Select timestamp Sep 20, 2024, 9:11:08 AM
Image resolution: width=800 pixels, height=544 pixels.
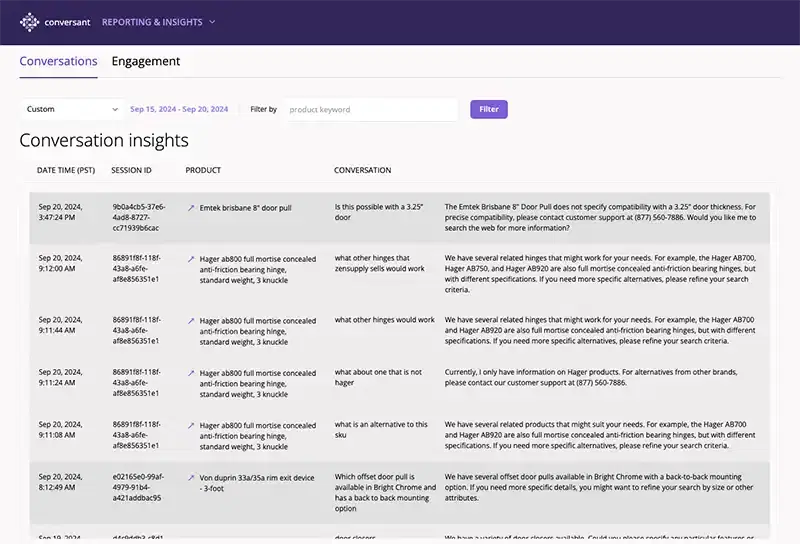[60, 430]
